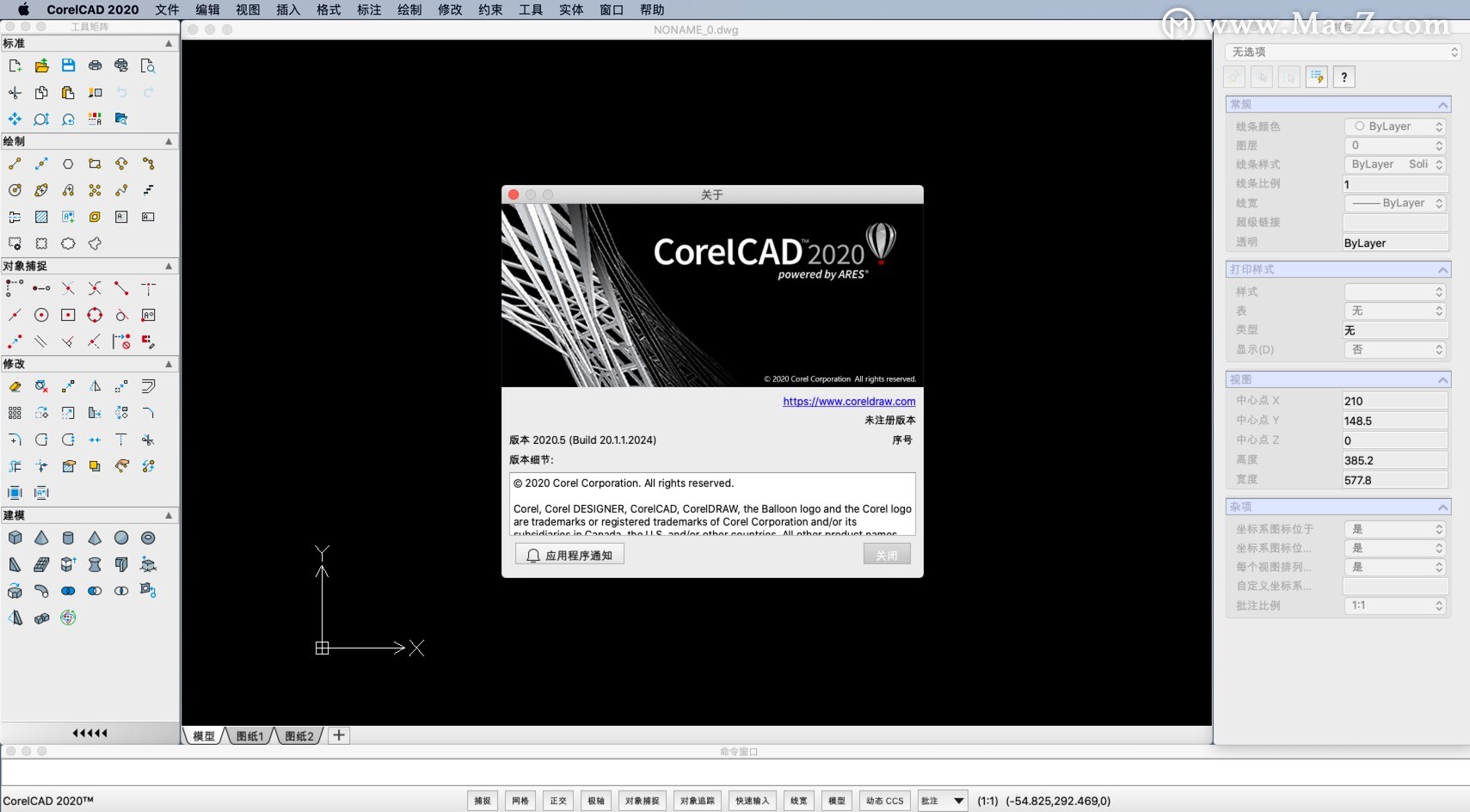1470x812 pixels.
Task: Activate the Pan four-arrow icon
Action: 15,119
